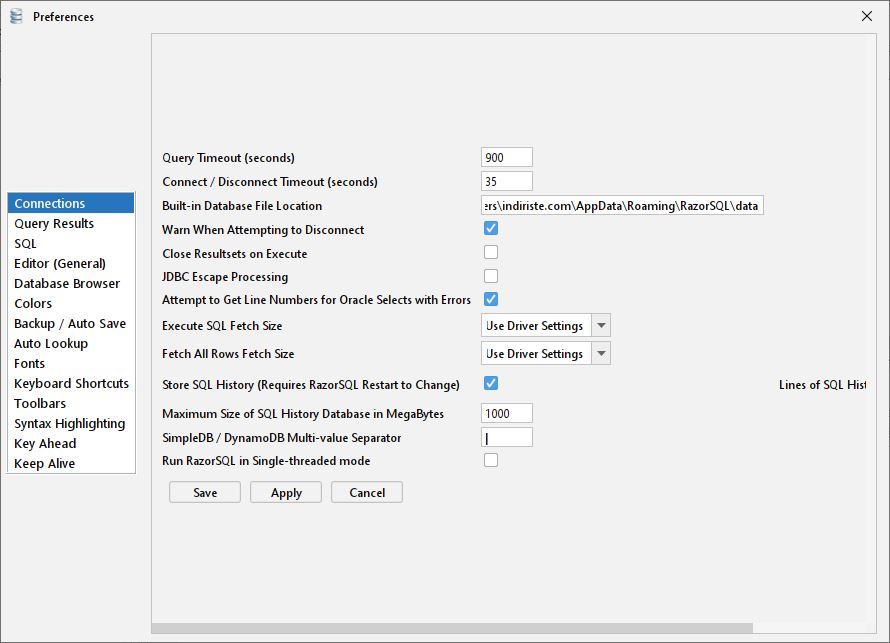Viewport: 890px width, 643px height.
Task: Open Auto Lookup preferences
Action: [x=71, y=343]
